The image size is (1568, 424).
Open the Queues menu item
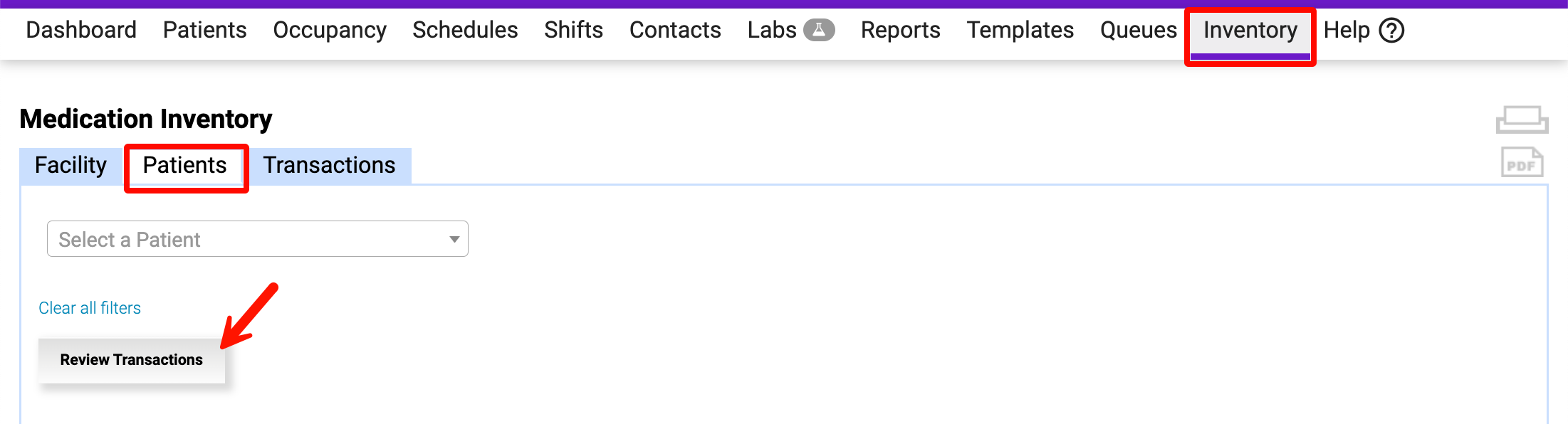pyautogui.click(x=1139, y=30)
